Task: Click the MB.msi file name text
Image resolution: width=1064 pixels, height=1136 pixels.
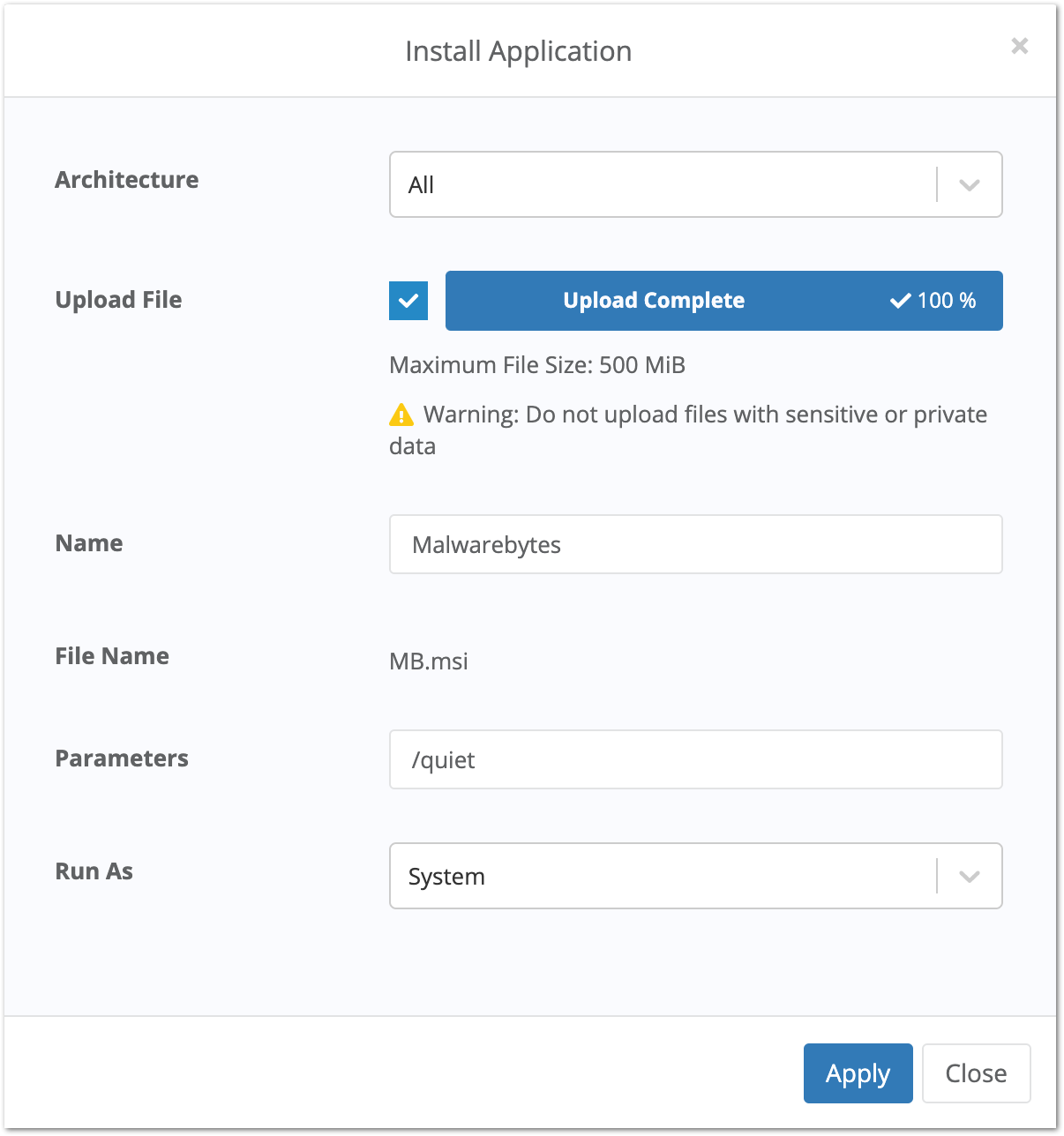Action: click(x=429, y=661)
